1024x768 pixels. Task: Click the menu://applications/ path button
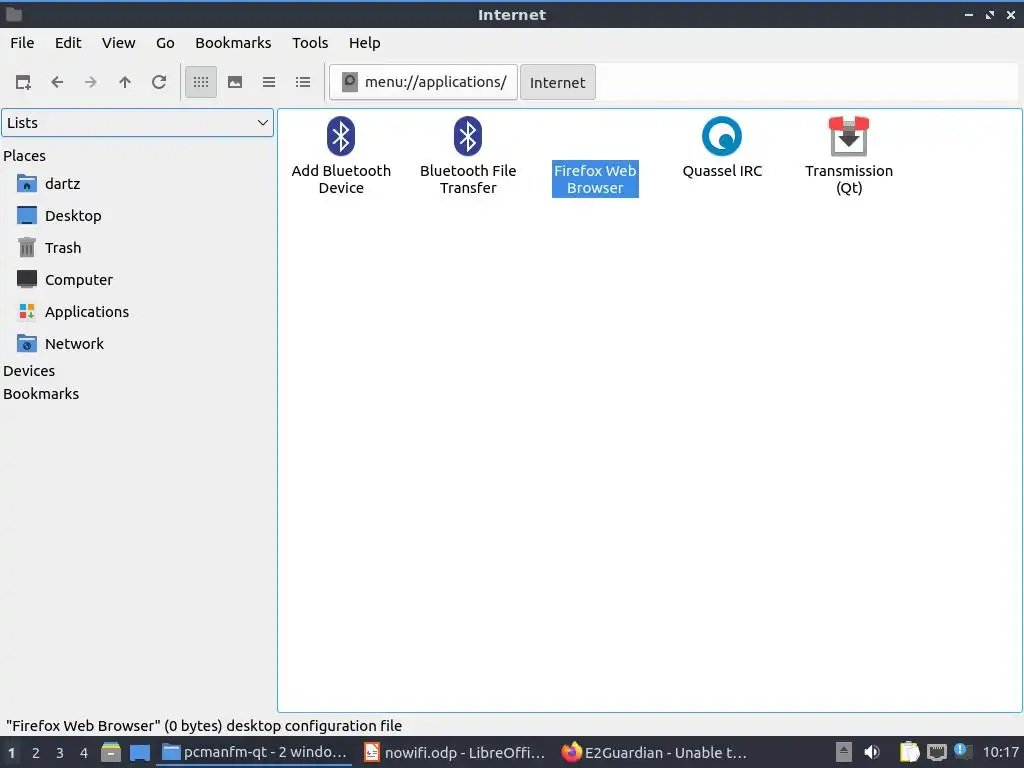(x=423, y=82)
